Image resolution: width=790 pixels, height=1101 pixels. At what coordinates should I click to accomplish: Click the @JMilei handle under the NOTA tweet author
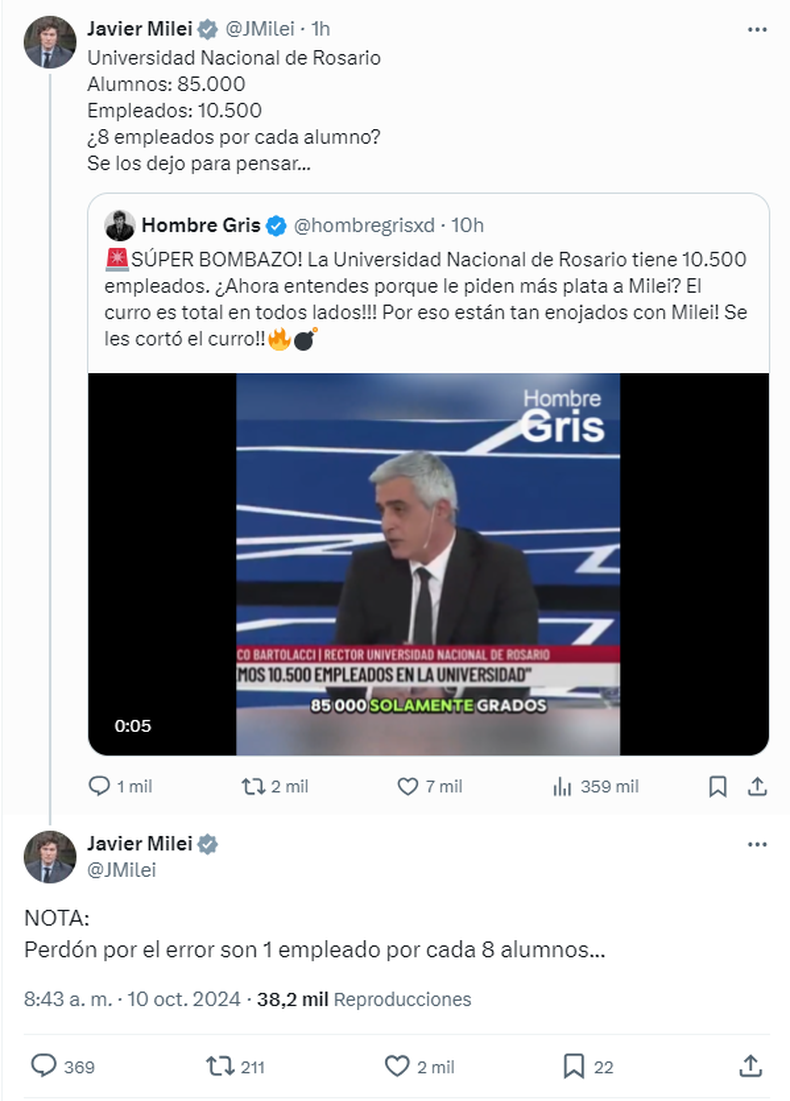[x=121, y=870]
